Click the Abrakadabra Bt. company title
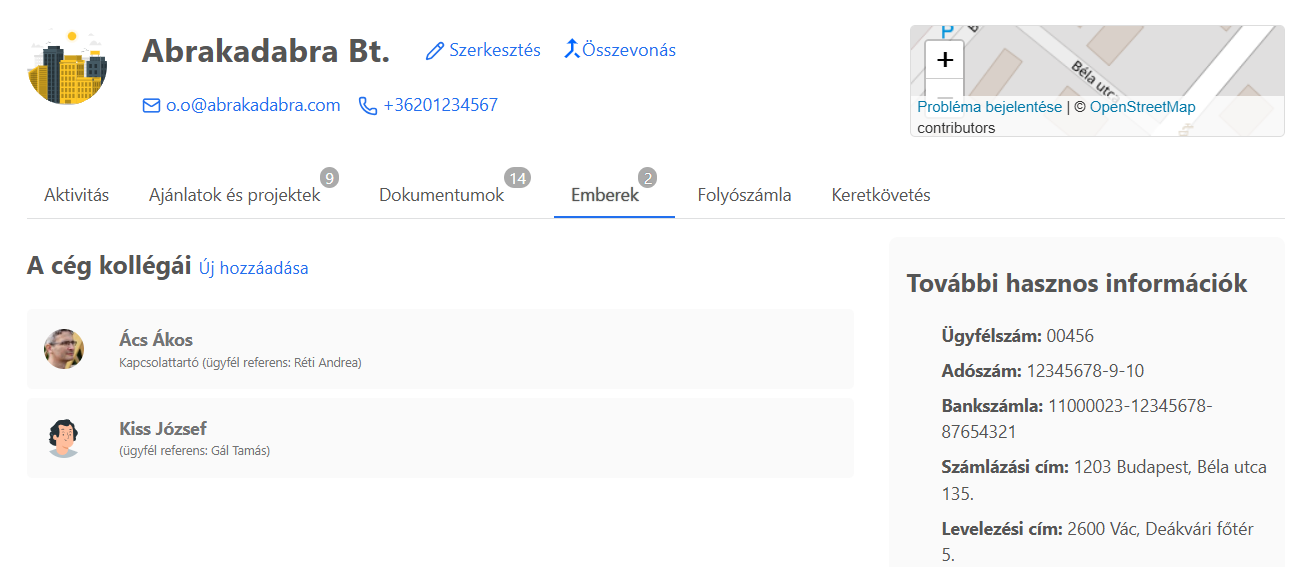The width and height of the screenshot is (1313, 567). [x=266, y=50]
